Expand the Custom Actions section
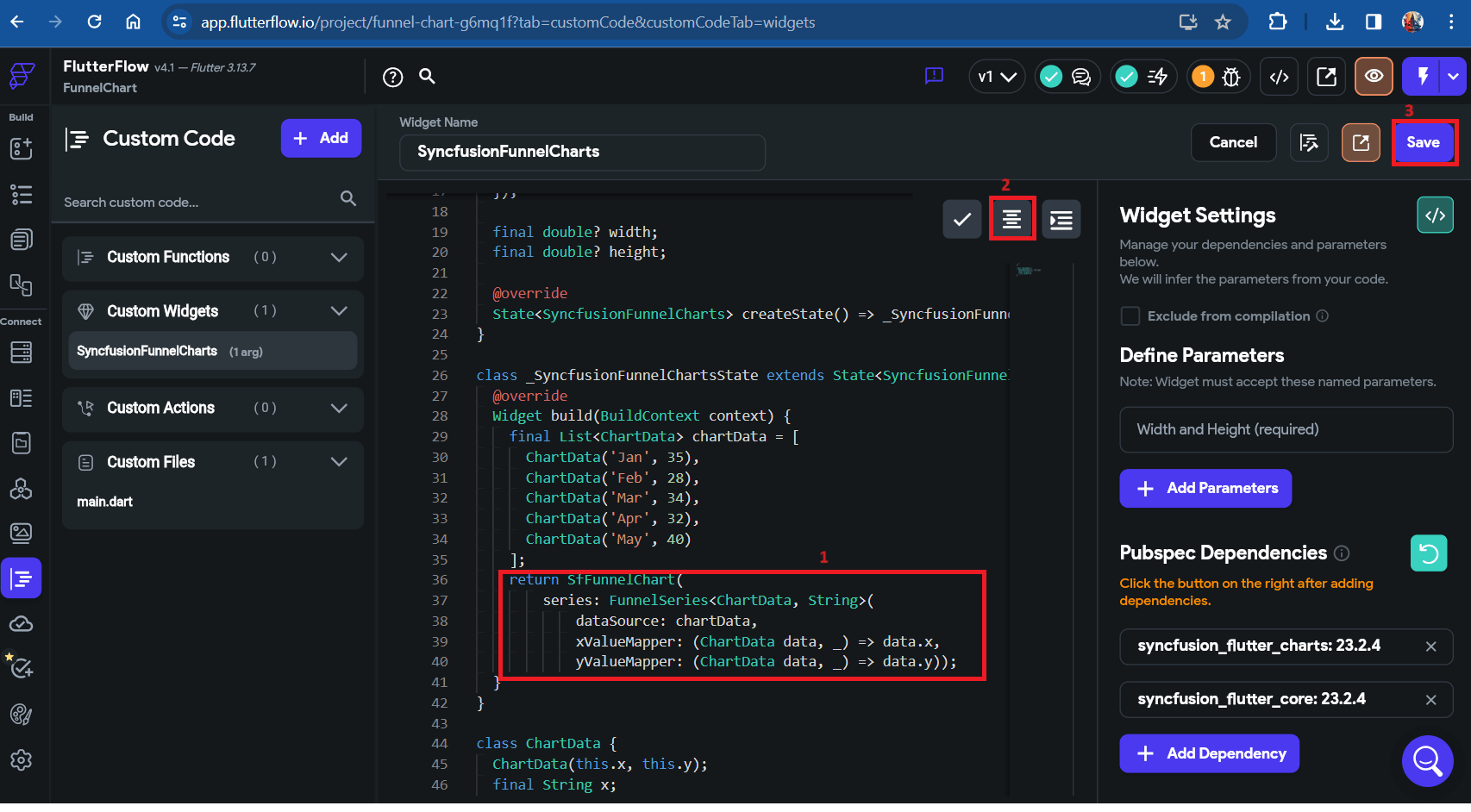The image size is (1471, 812). click(213, 408)
